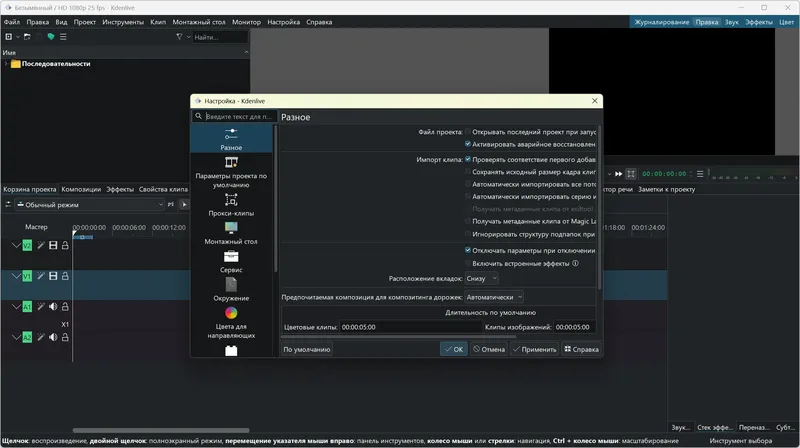Toggle video visibility on track V2

(53, 245)
